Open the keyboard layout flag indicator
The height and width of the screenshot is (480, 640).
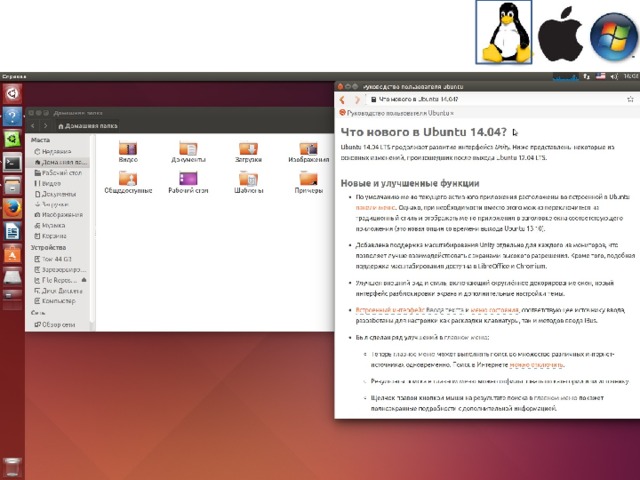(x=600, y=76)
